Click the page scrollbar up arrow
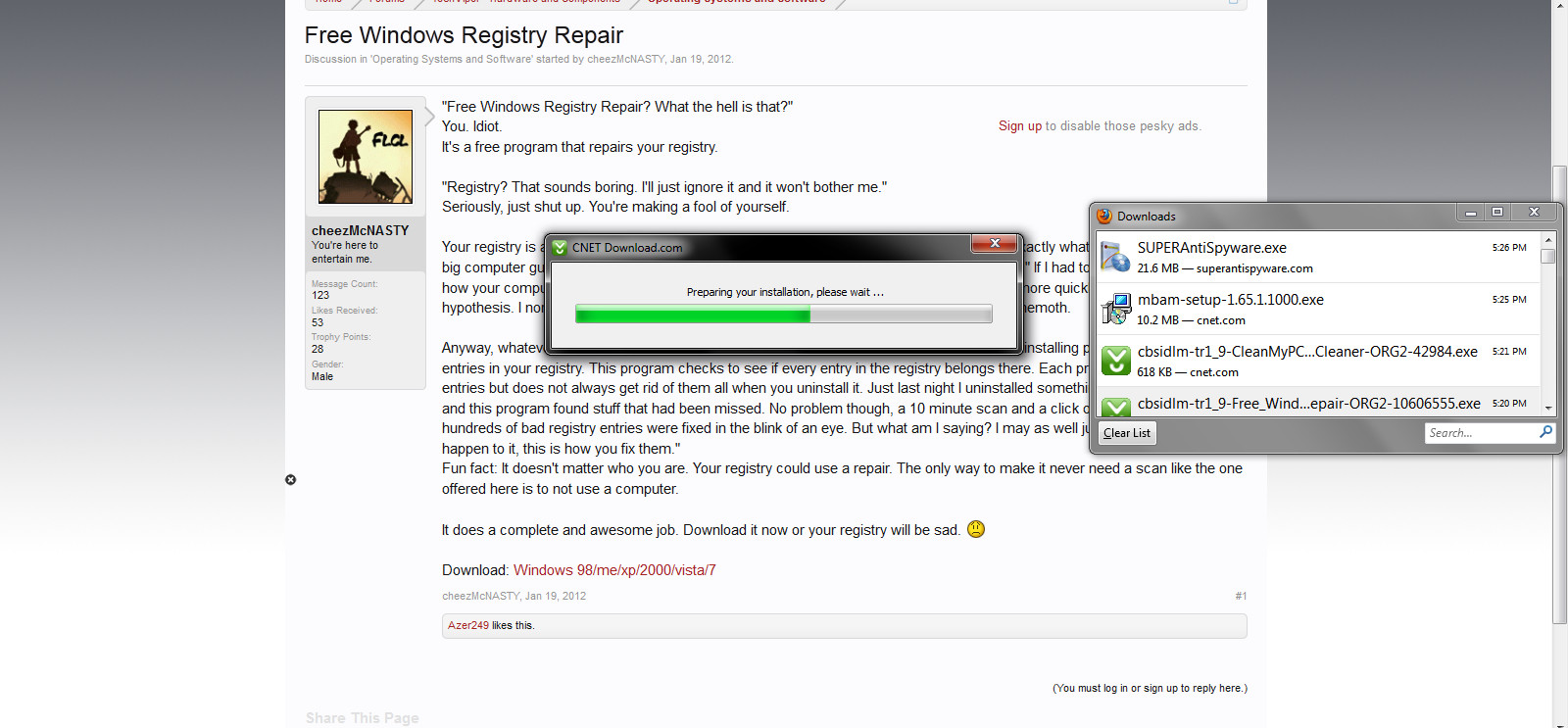 [x=1560, y=5]
